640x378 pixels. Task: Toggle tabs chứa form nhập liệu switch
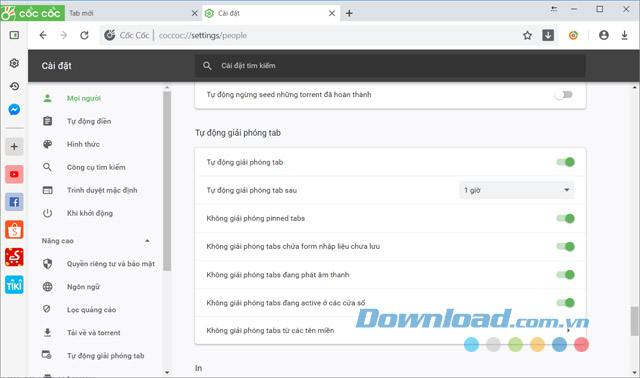pos(566,247)
